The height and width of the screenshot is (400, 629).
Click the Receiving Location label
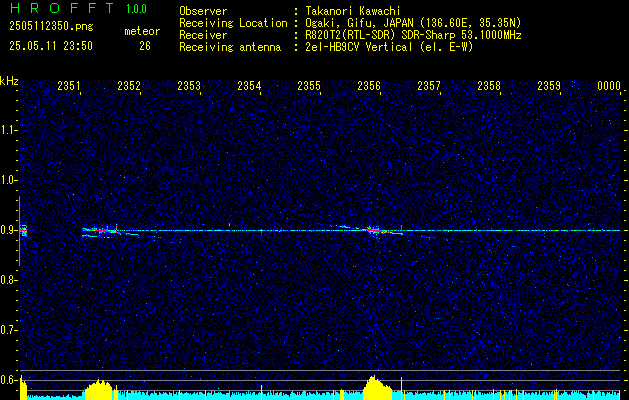coord(233,23)
